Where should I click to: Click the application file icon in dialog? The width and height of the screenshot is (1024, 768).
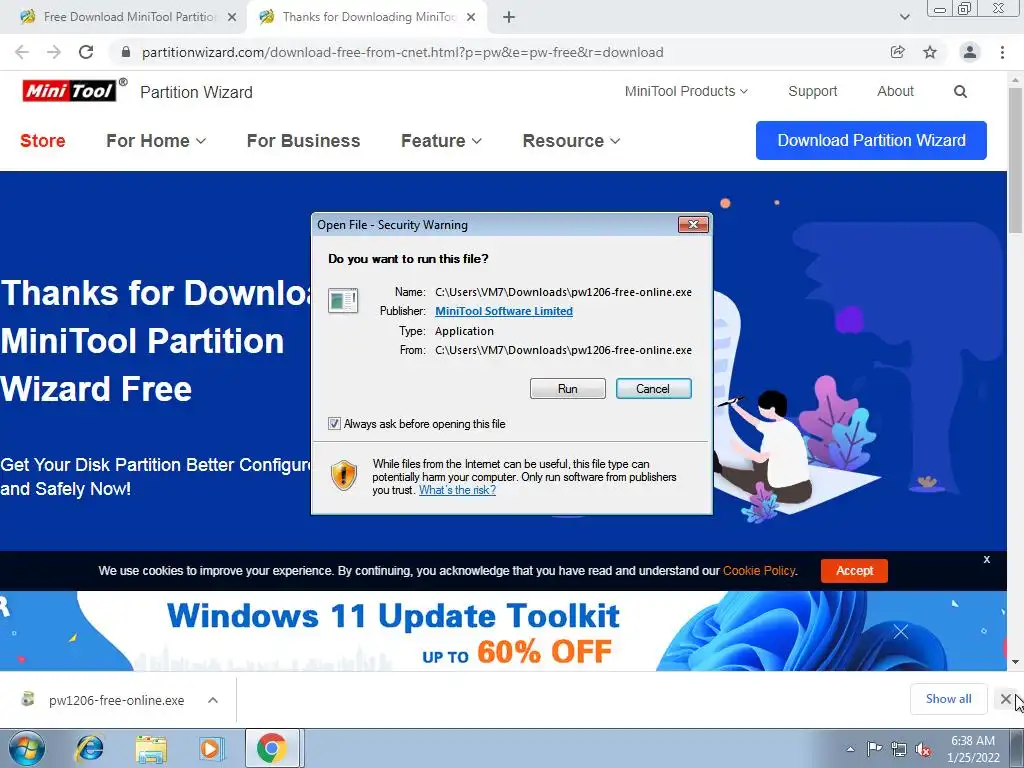tap(343, 301)
